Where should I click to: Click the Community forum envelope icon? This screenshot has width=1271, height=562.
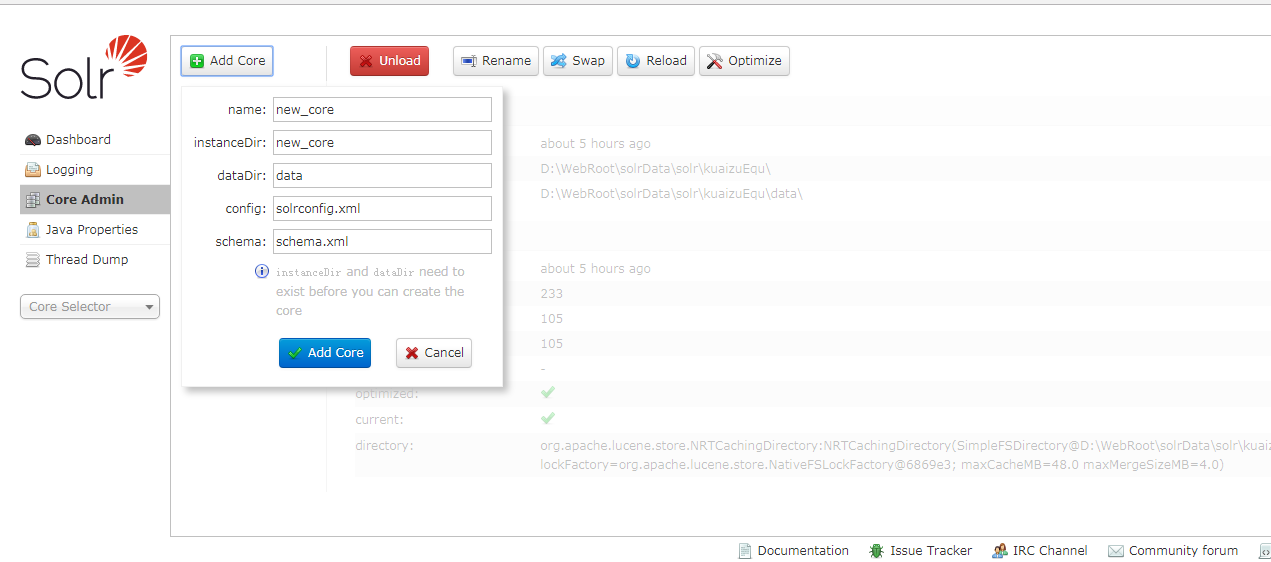(1116, 551)
